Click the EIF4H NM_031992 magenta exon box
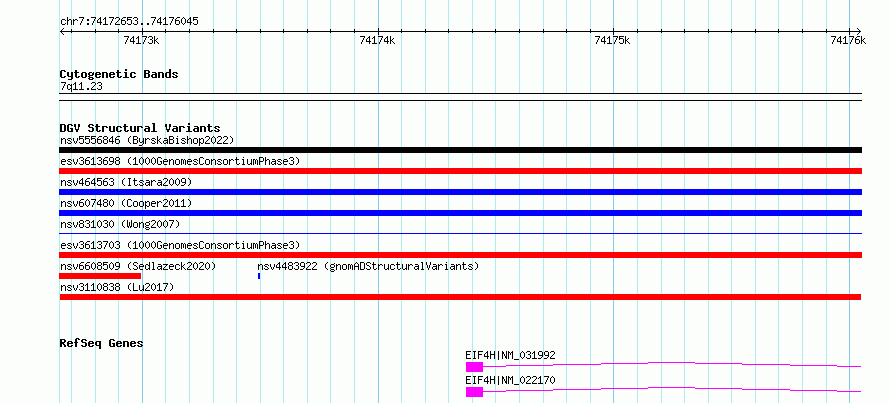The height and width of the screenshot is (403, 890). click(x=474, y=367)
